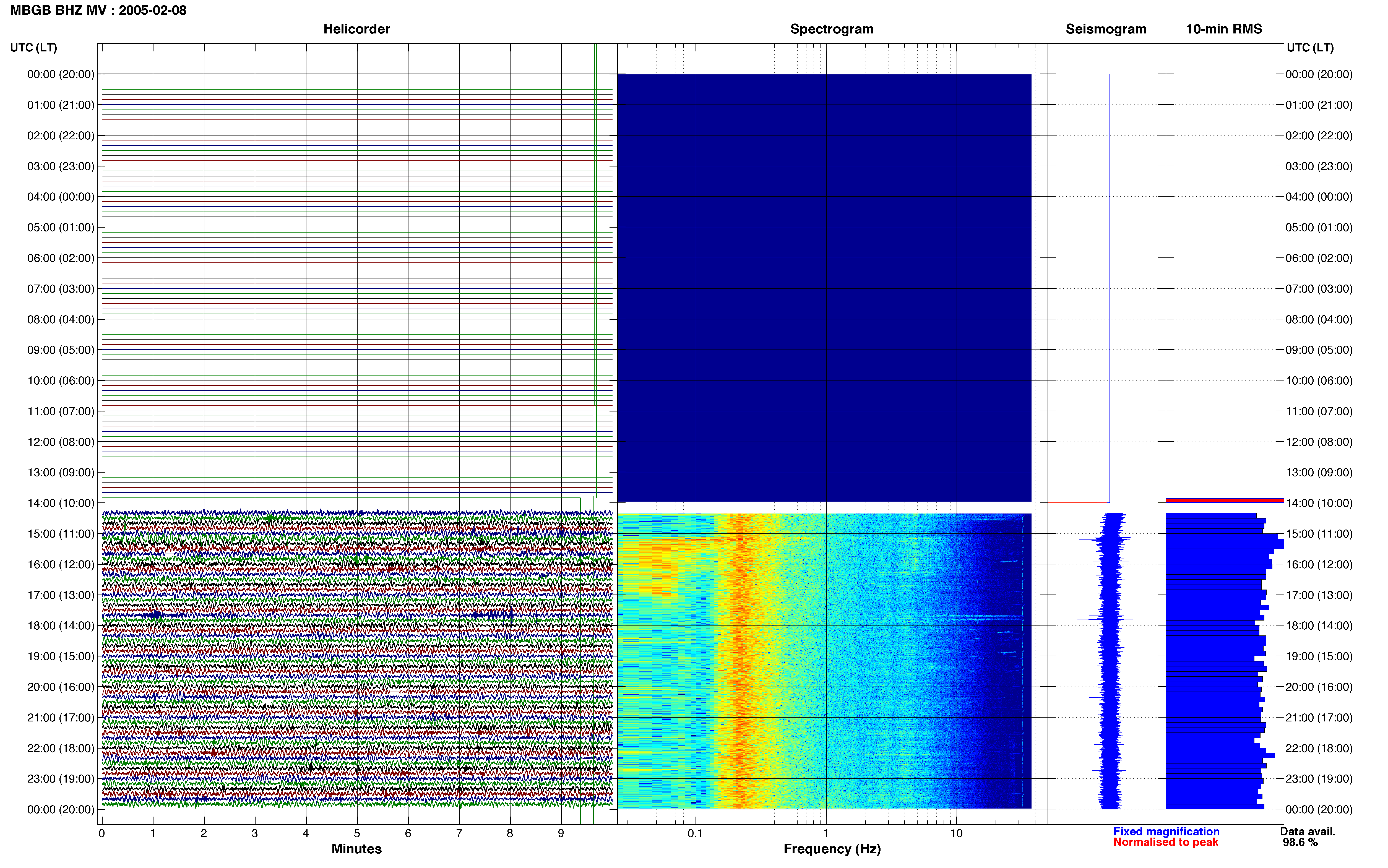The image size is (1388, 868).
Task: Click left time label 15:00 (11:00)
Action: (61, 534)
